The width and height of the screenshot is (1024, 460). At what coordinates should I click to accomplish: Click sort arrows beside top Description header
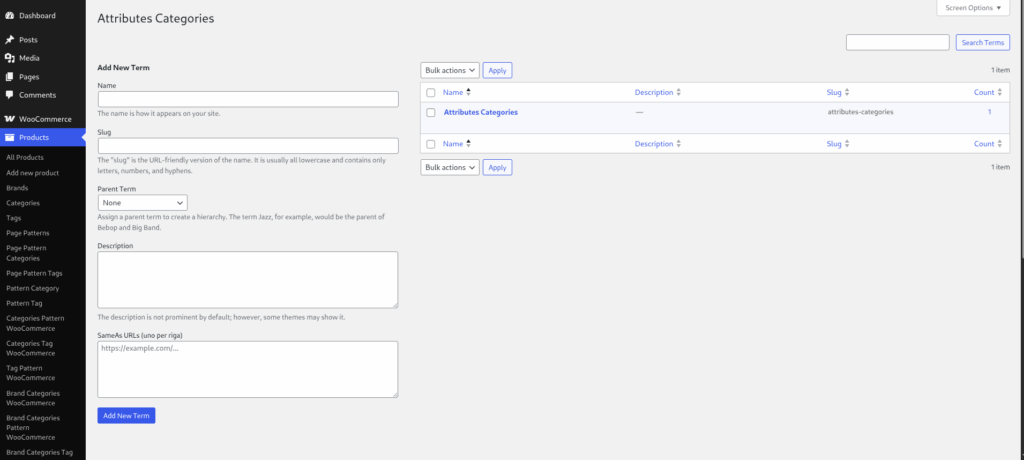pos(679,92)
